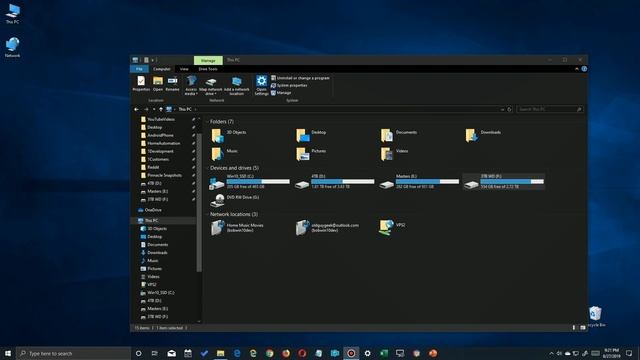This screenshot has width=640, height=360.
Task: Select the DVD RW Drive (G:)
Action: coord(235,200)
